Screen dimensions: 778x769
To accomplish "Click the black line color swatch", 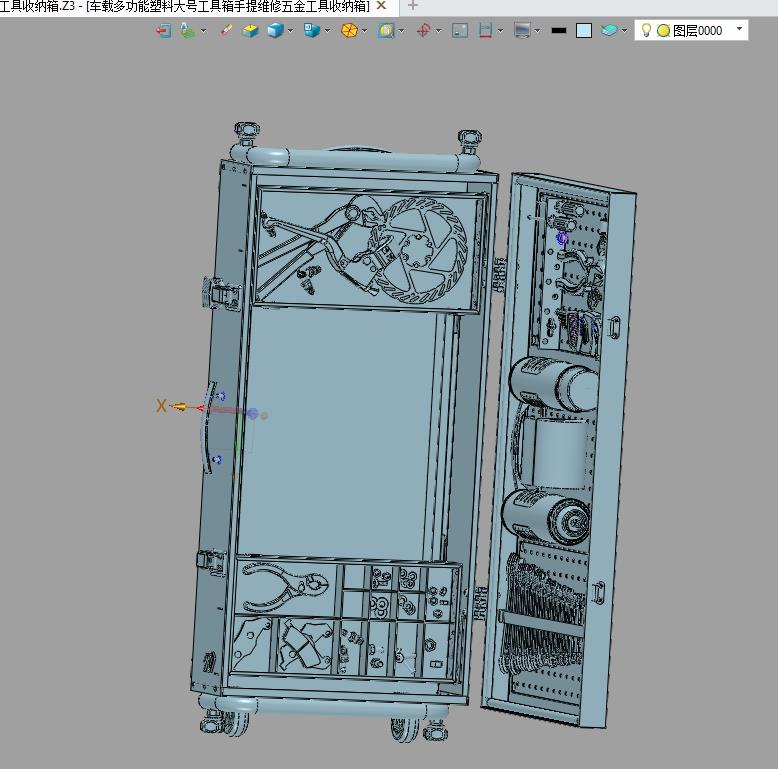I will coord(559,31).
